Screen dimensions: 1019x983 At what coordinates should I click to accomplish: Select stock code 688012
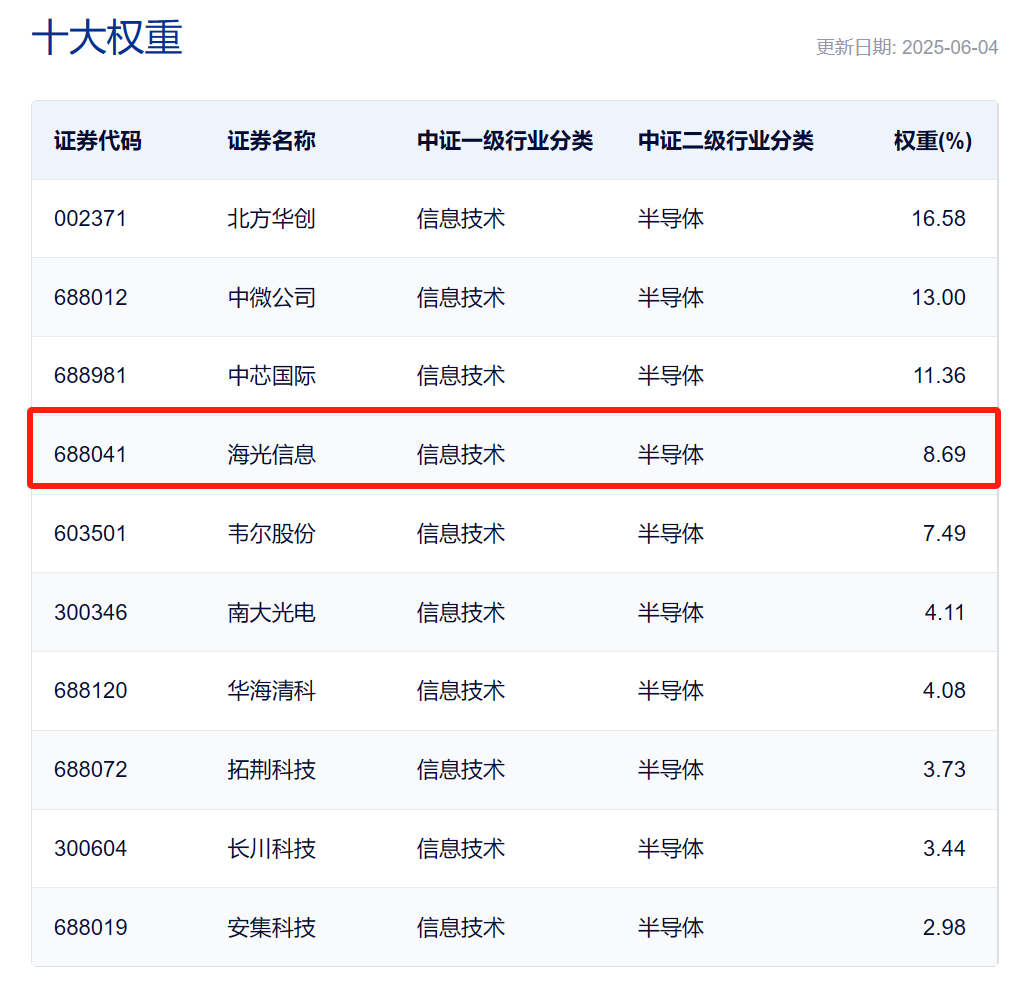(x=90, y=298)
